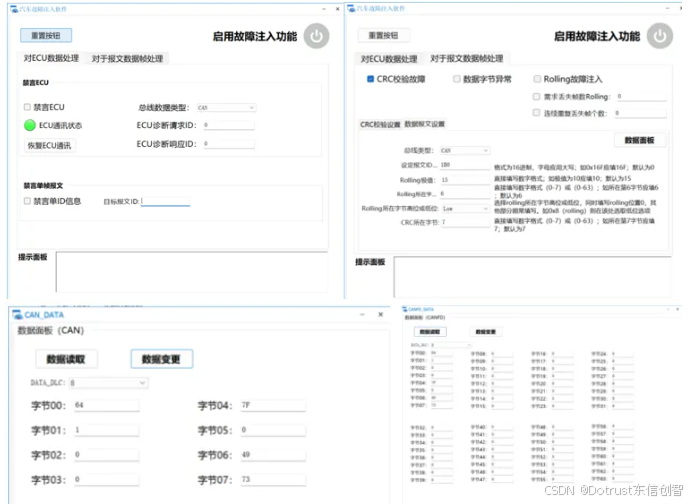Click 数据读取 in the CANFD_DATA window
This screenshot has height=504, width=690.
[430, 332]
